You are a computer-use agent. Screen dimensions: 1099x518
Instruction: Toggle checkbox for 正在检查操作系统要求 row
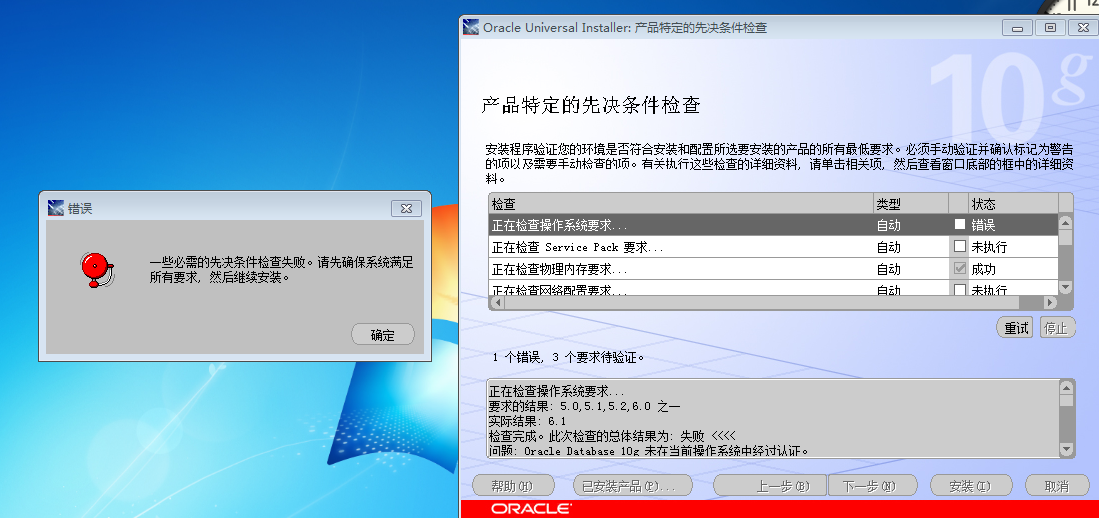[960, 225]
